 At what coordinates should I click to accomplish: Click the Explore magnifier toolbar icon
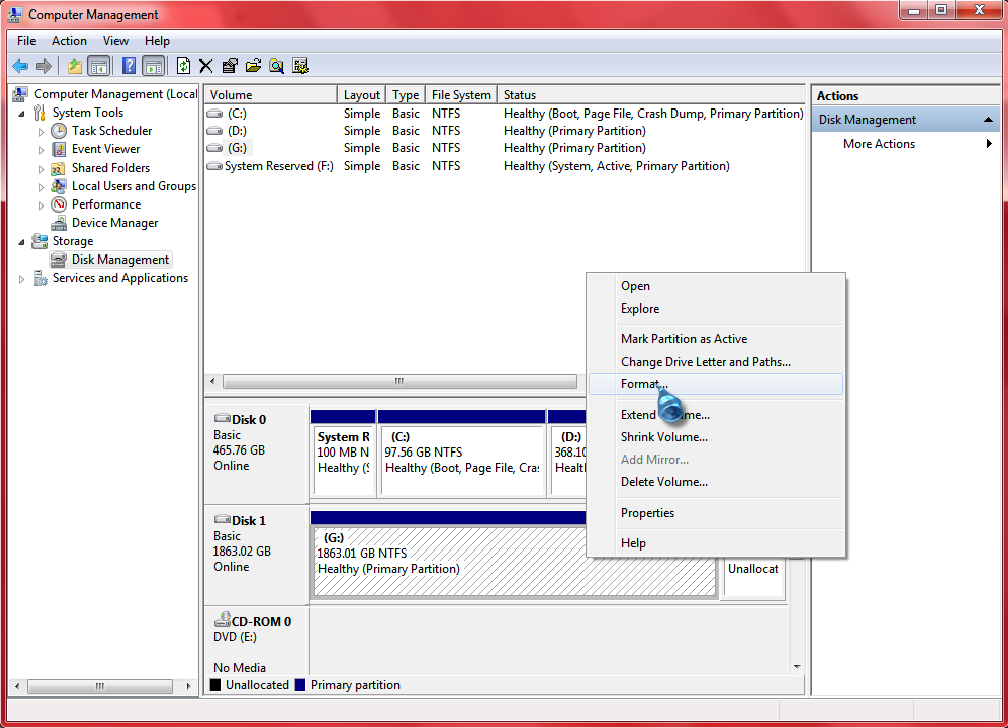tap(276, 66)
